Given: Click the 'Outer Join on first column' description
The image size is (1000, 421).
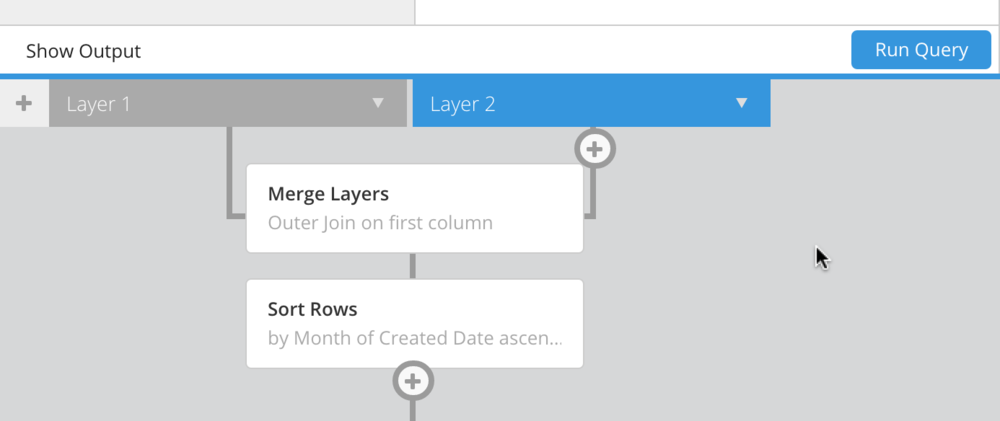Looking at the screenshot, I should (380, 223).
